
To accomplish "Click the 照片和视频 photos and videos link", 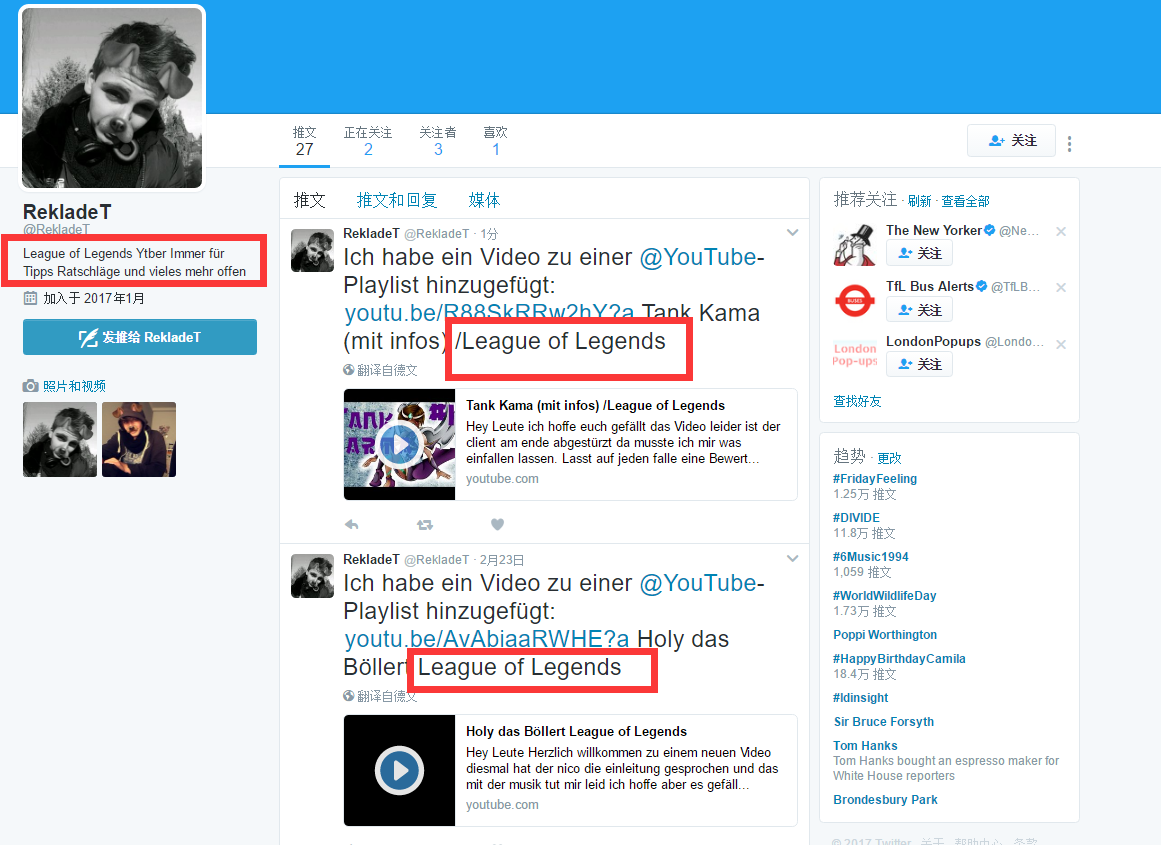I will [x=74, y=386].
